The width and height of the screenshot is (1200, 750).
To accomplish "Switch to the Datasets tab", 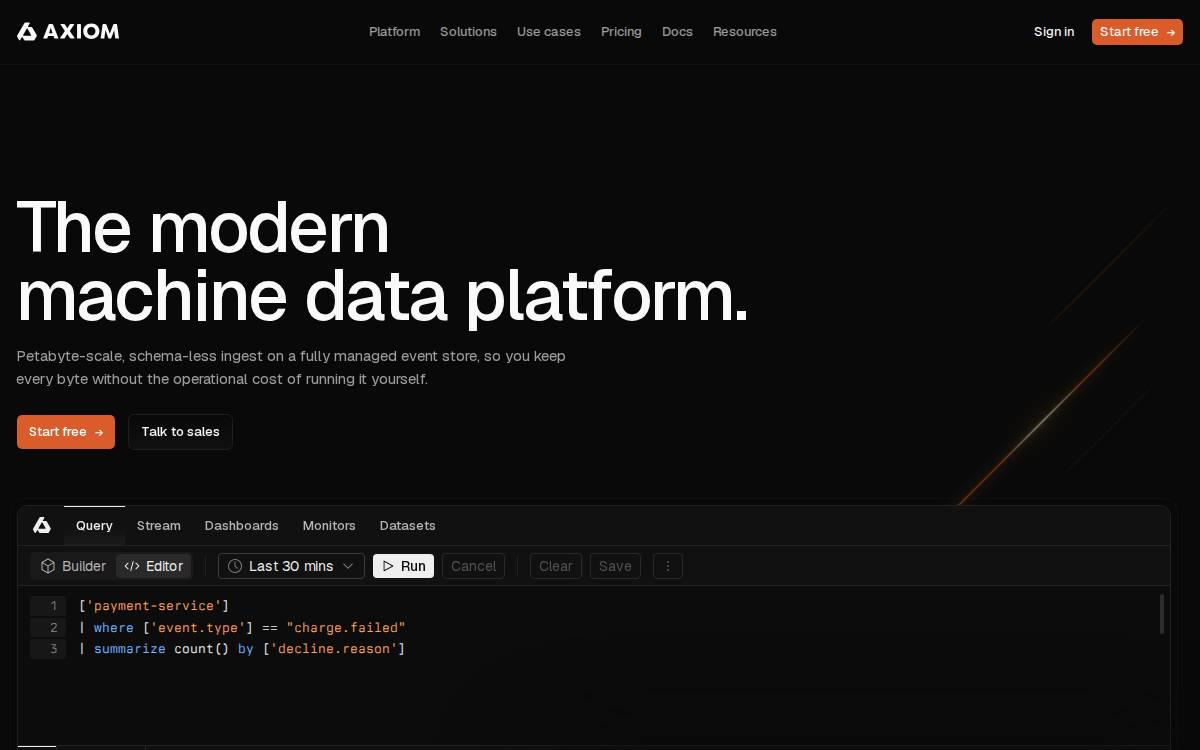I will [x=408, y=525].
